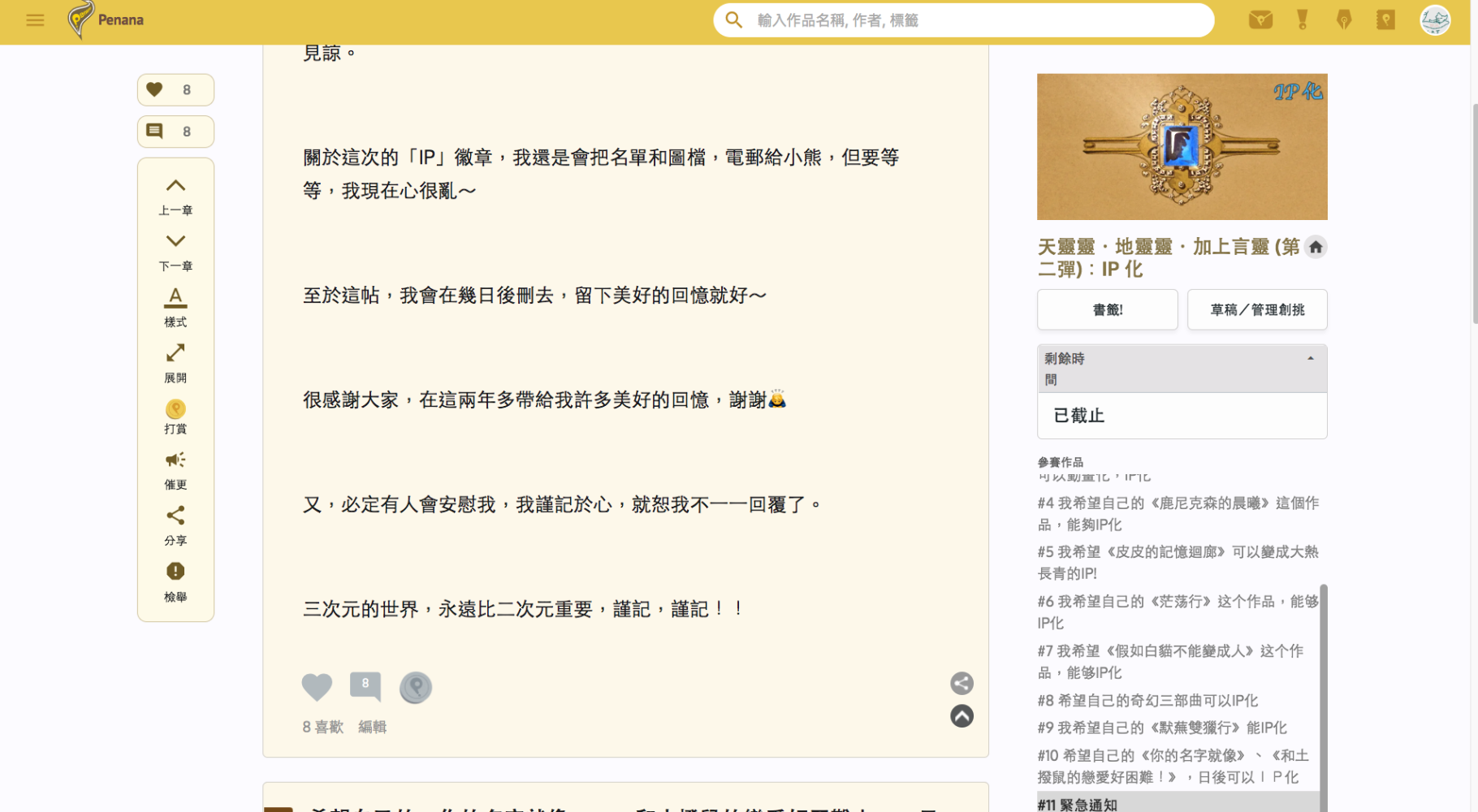
Task: Open the coin pin icon in header
Action: (1344, 20)
